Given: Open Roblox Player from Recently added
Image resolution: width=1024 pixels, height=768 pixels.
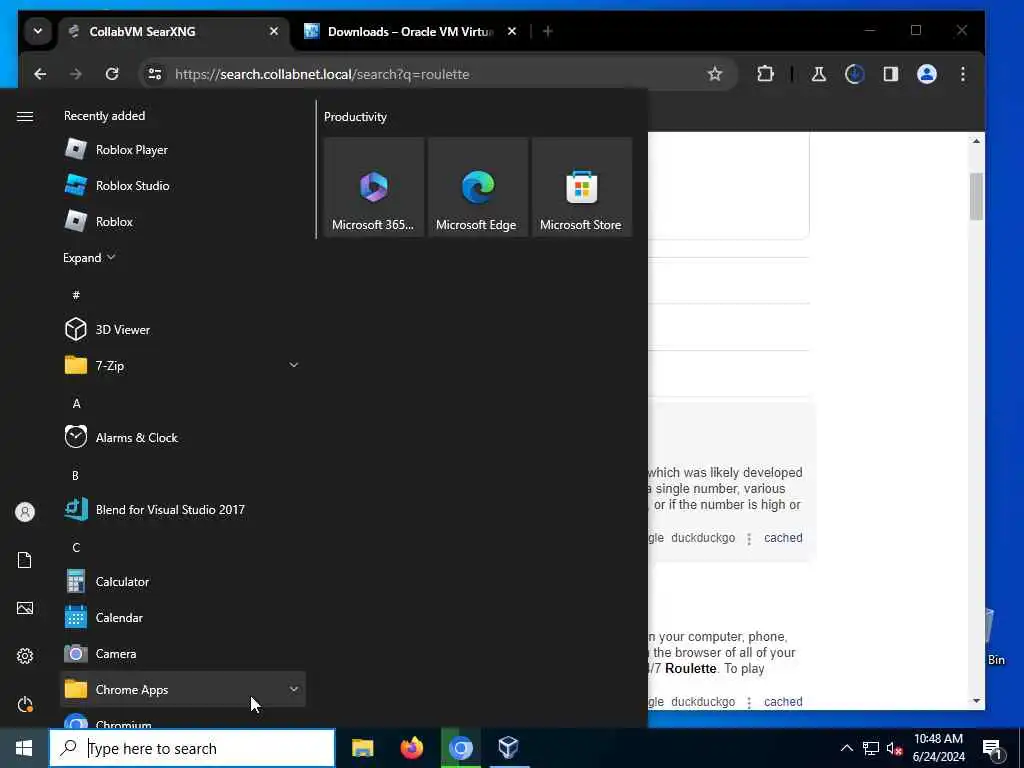Looking at the screenshot, I should [x=183, y=150].
